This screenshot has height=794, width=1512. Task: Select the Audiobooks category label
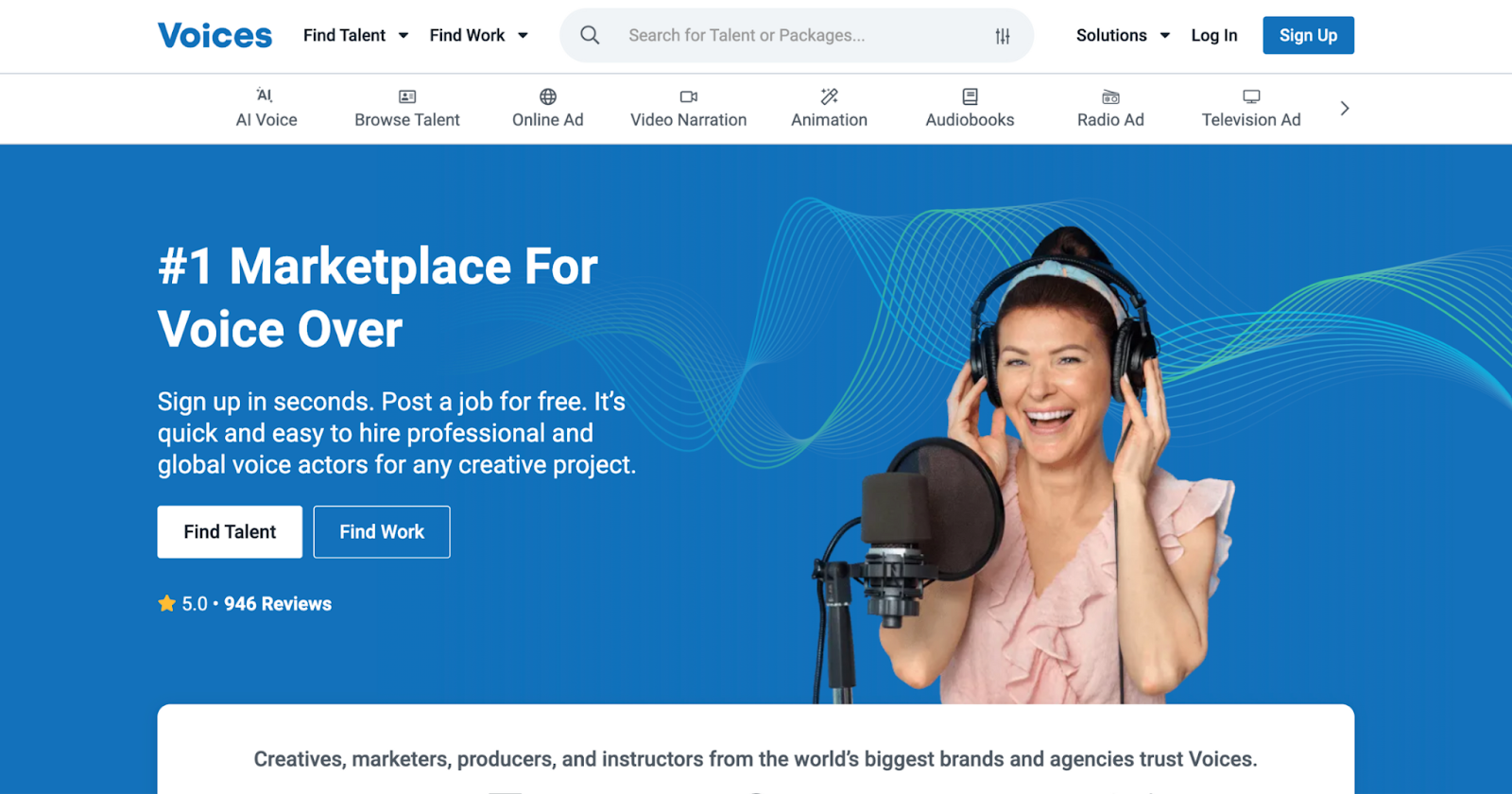click(x=971, y=120)
